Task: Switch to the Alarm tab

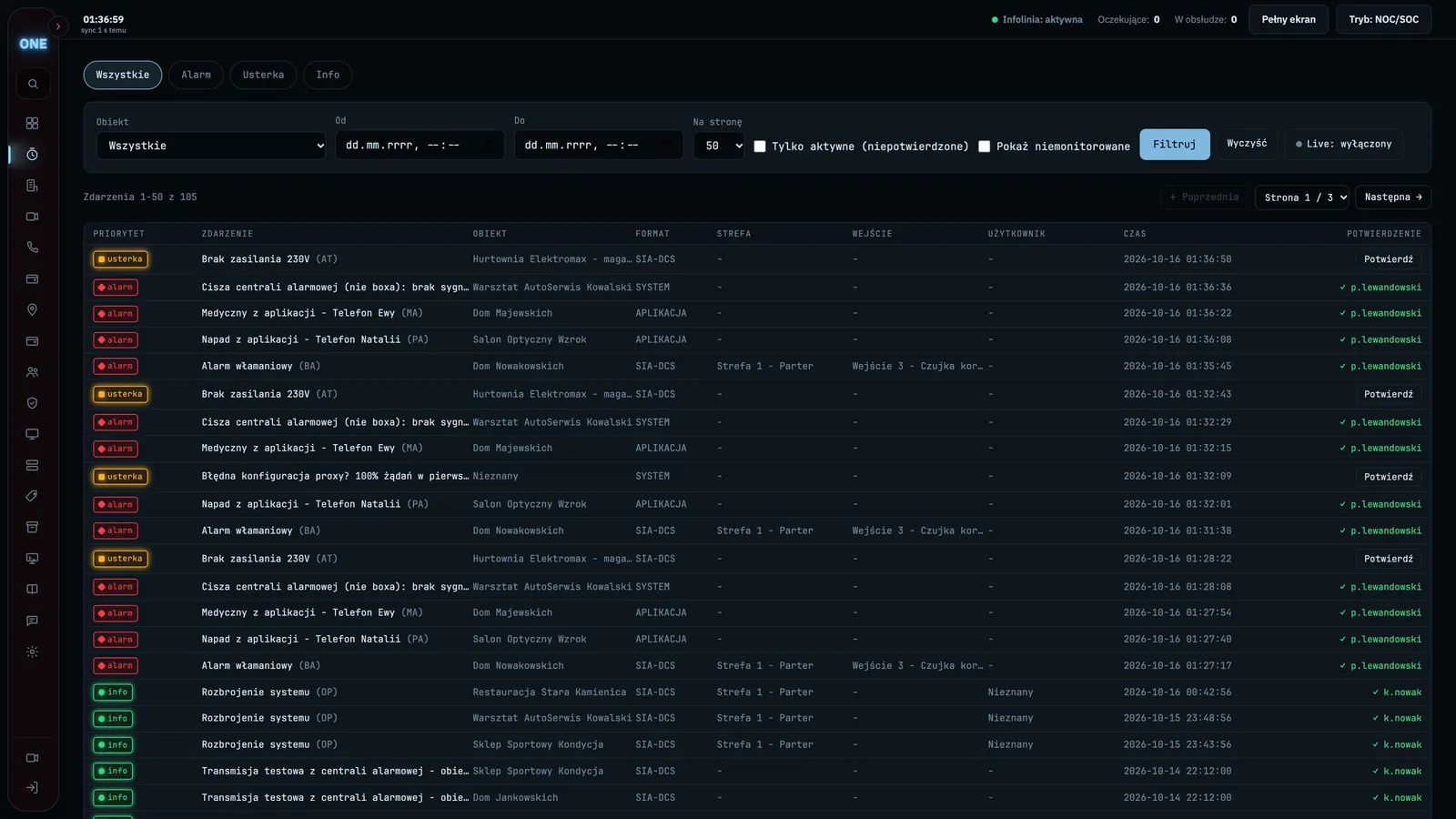Action: [x=196, y=75]
